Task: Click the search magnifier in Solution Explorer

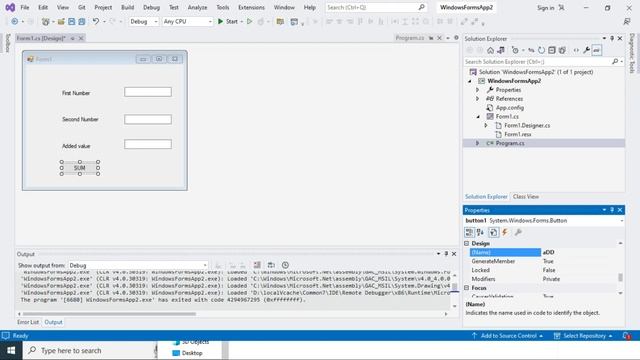Action: click(x=615, y=62)
